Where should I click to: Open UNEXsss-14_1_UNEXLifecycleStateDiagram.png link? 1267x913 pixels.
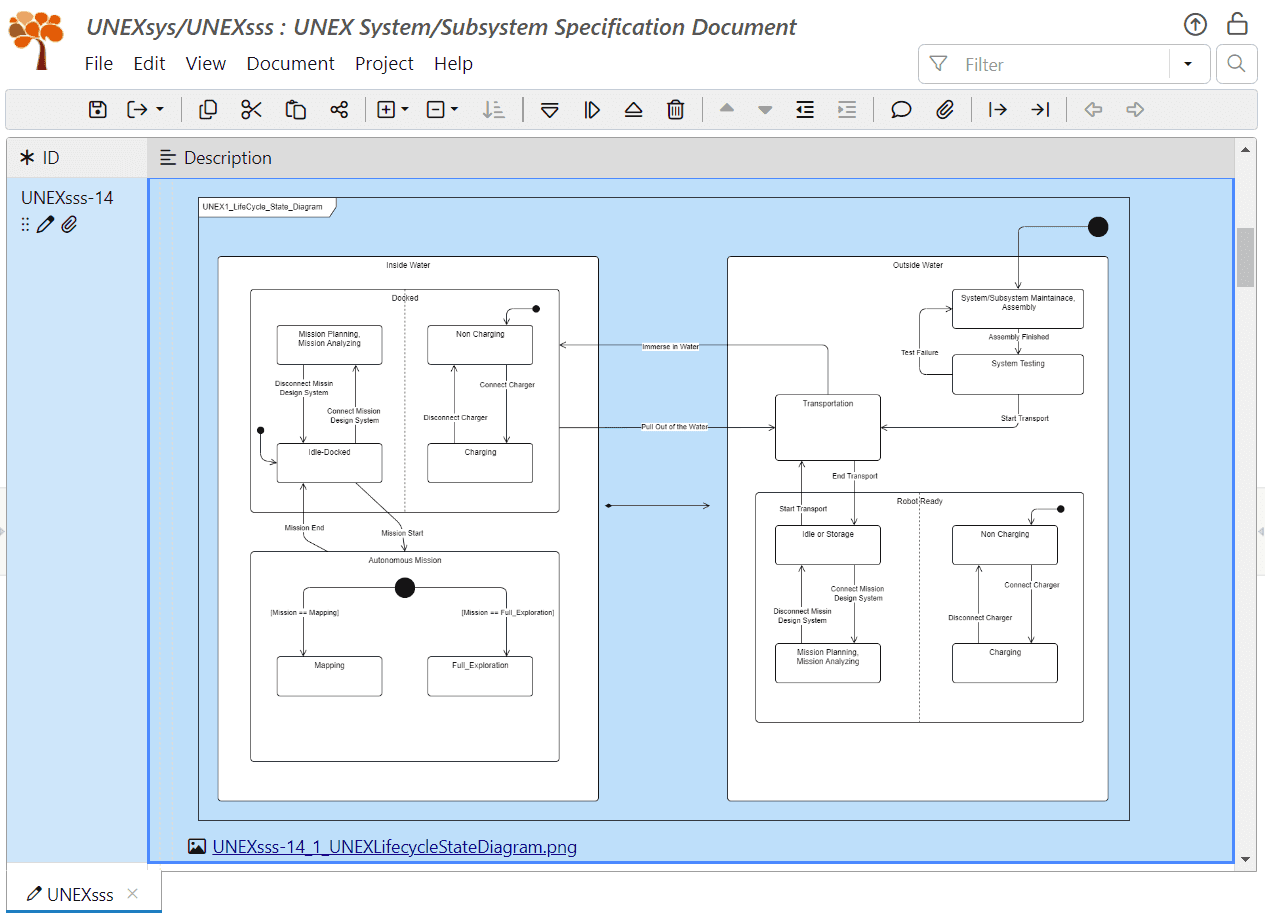pyautogui.click(x=394, y=846)
